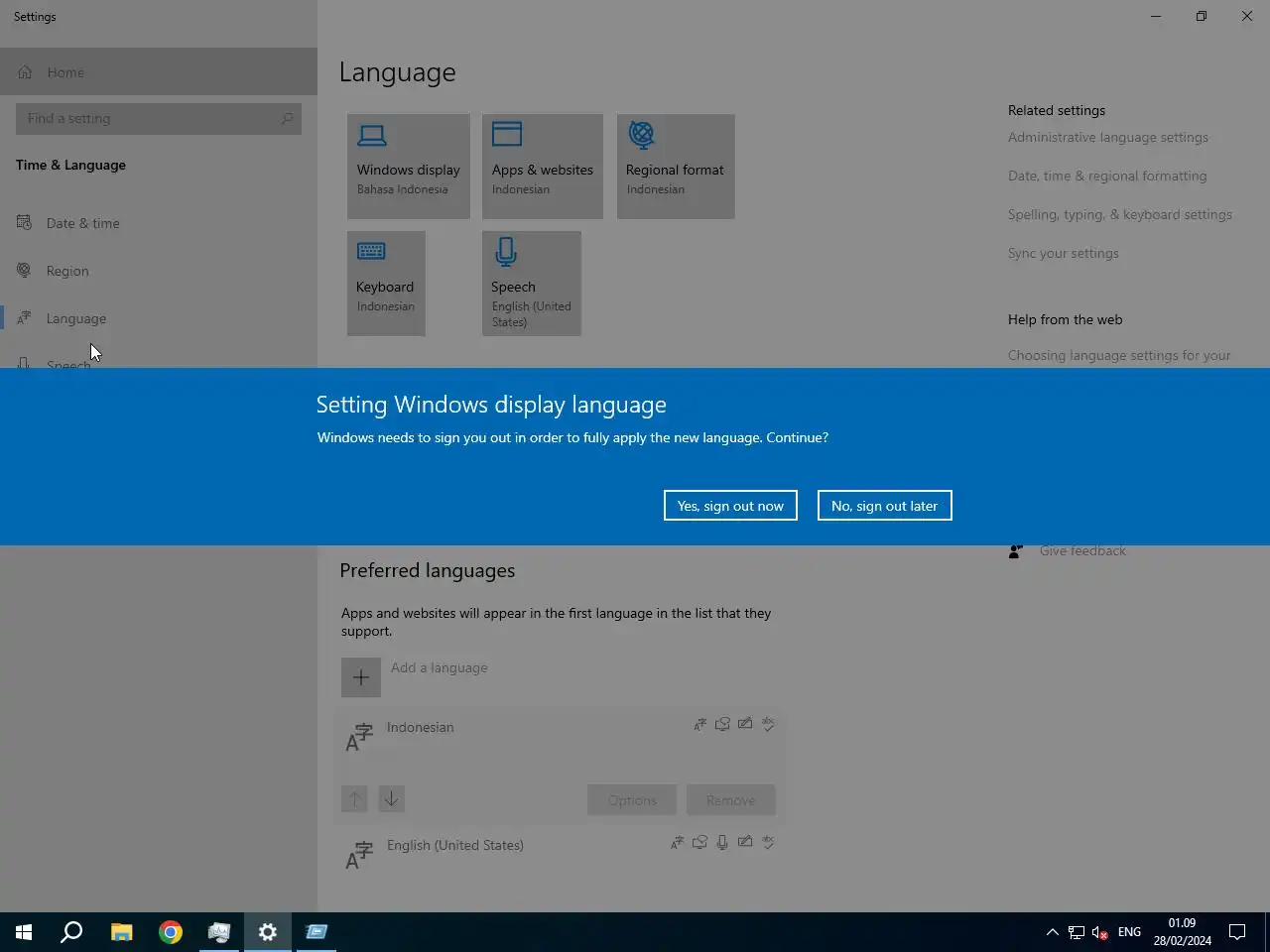Click the Find a setting search box
Viewport: 1270px width, 952px height.
(159, 118)
